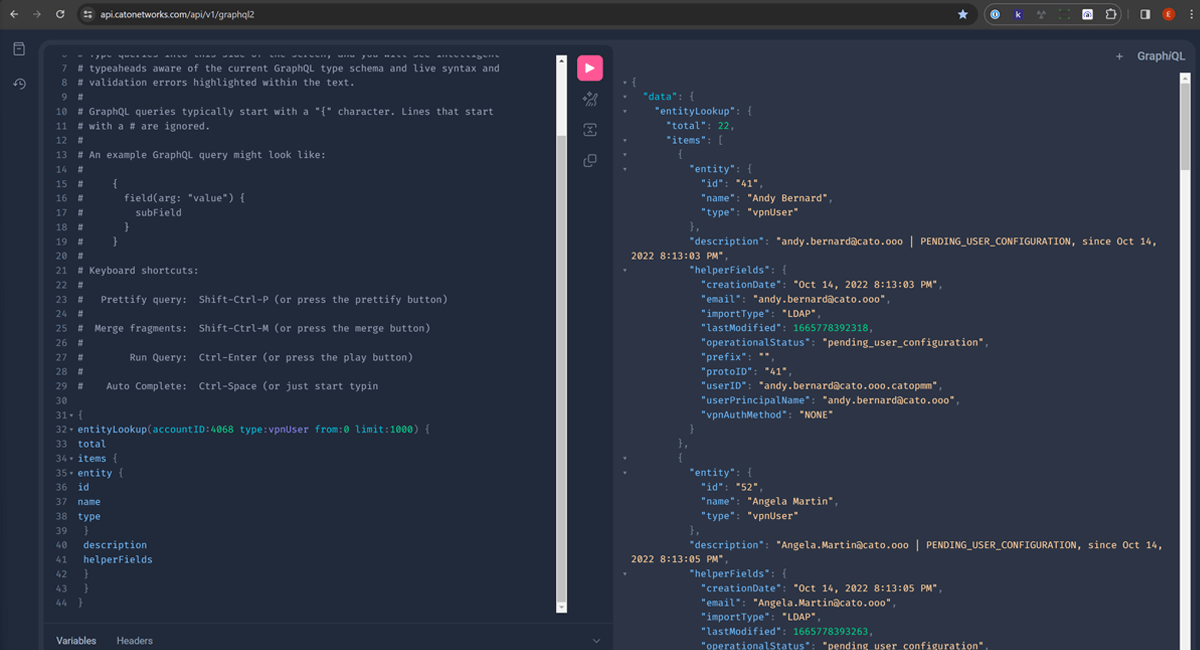The image size is (1200, 650).
Task: Click the 'total' field at line 33
Action: [x=92, y=444]
